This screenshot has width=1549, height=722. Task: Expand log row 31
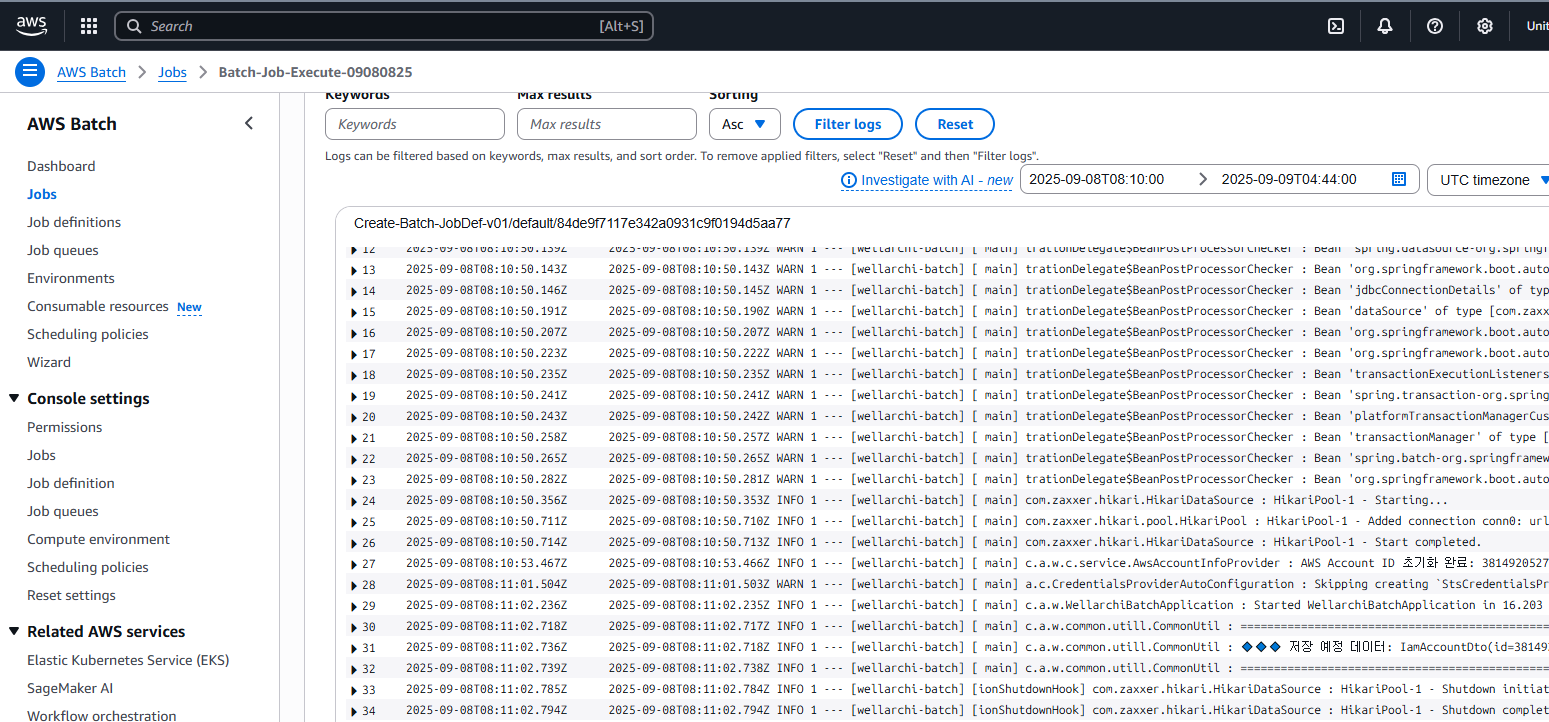[x=354, y=648]
